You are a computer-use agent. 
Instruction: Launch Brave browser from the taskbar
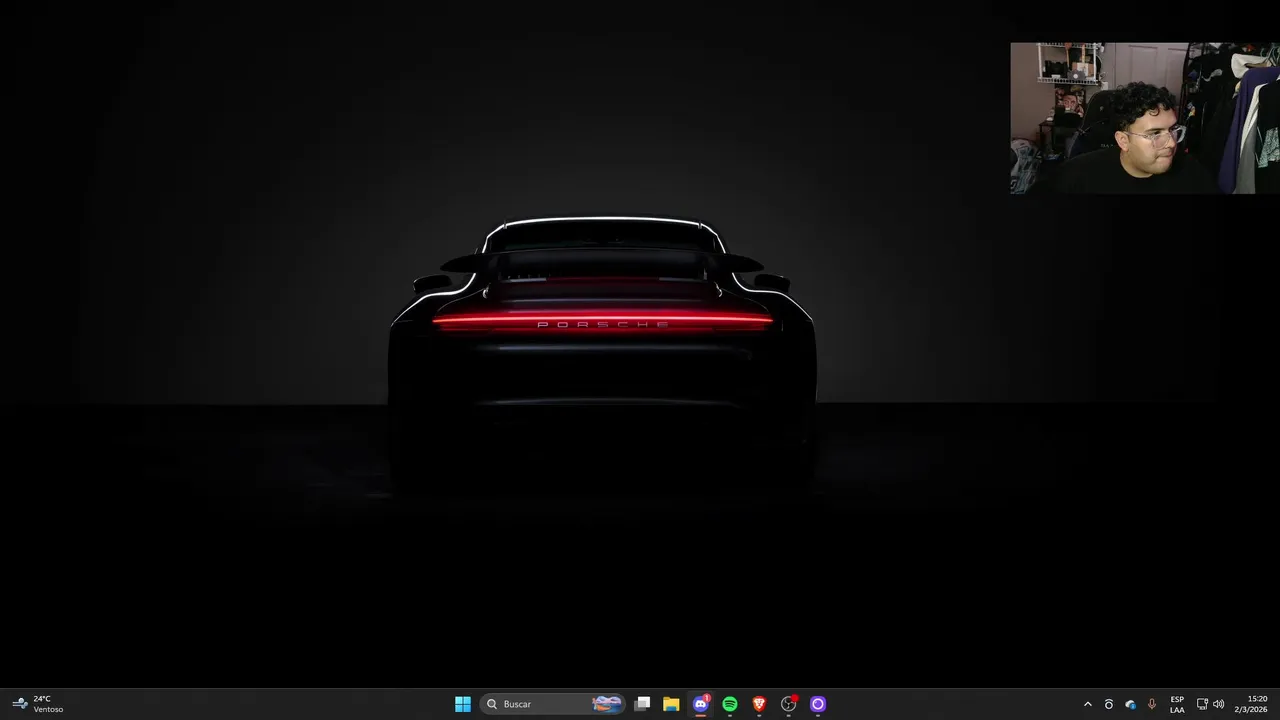759,704
